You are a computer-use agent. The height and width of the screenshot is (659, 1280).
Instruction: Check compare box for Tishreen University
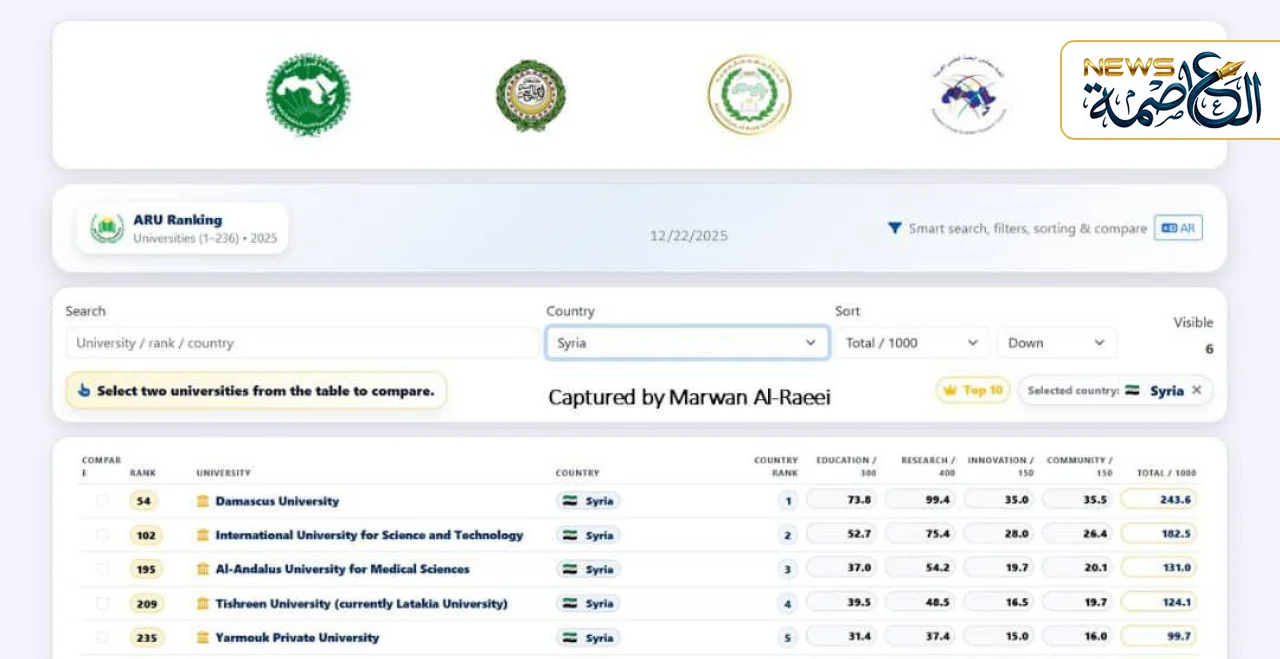coord(102,603)
